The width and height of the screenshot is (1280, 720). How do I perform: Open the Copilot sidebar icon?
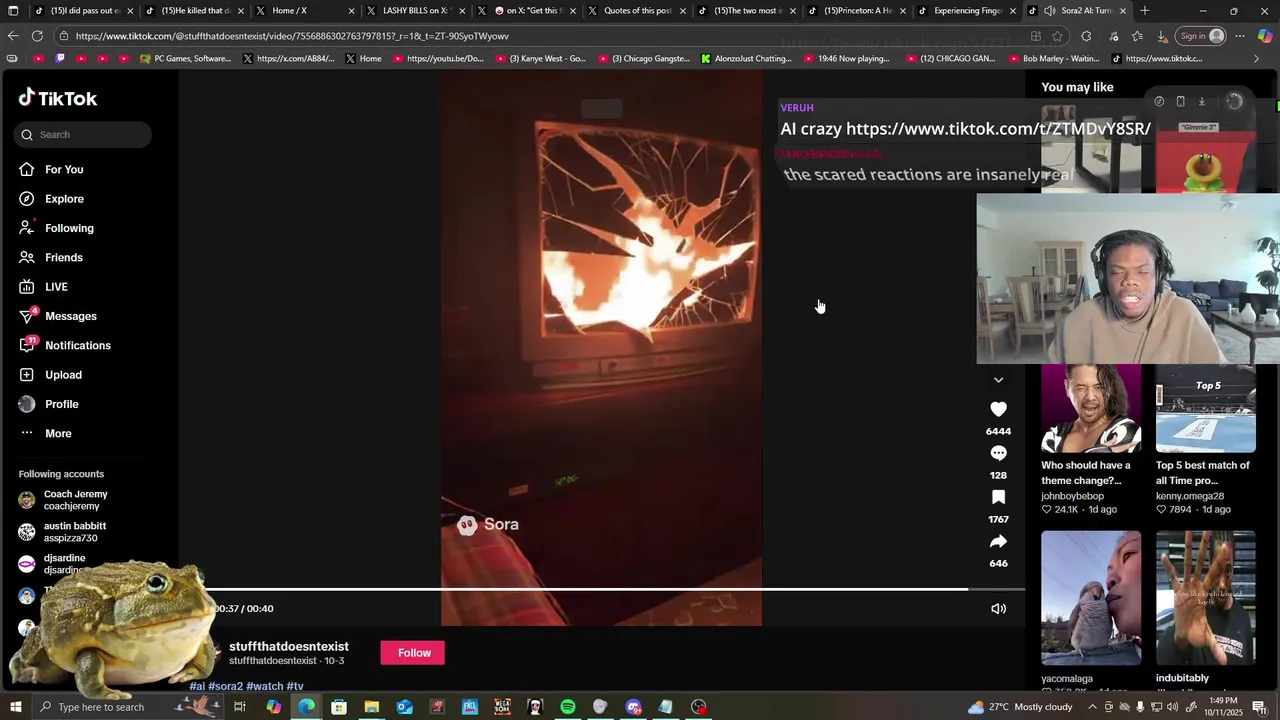tap(1265, 36)
